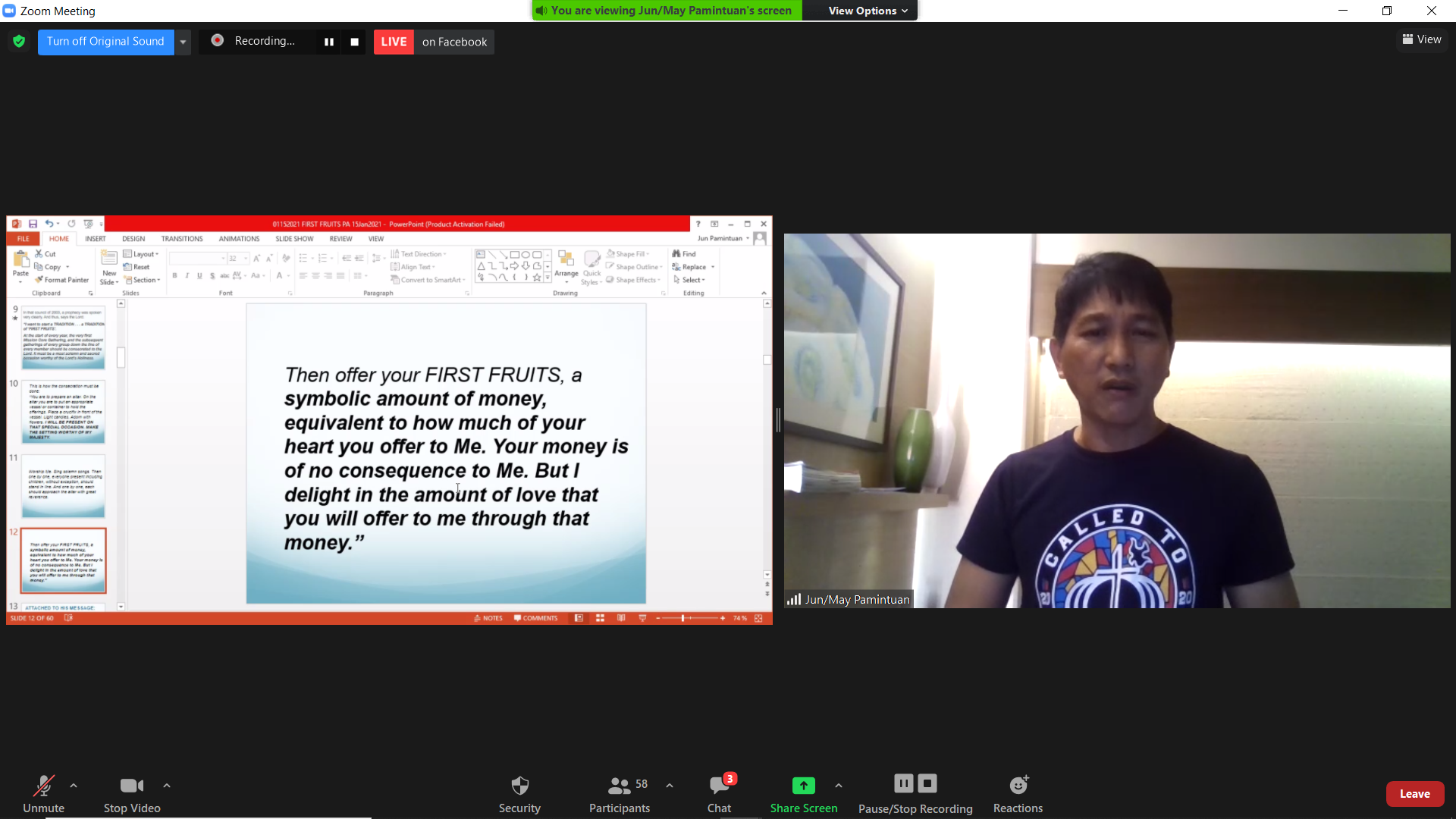Click the Cut scissors command

click(x=45, y=254)
